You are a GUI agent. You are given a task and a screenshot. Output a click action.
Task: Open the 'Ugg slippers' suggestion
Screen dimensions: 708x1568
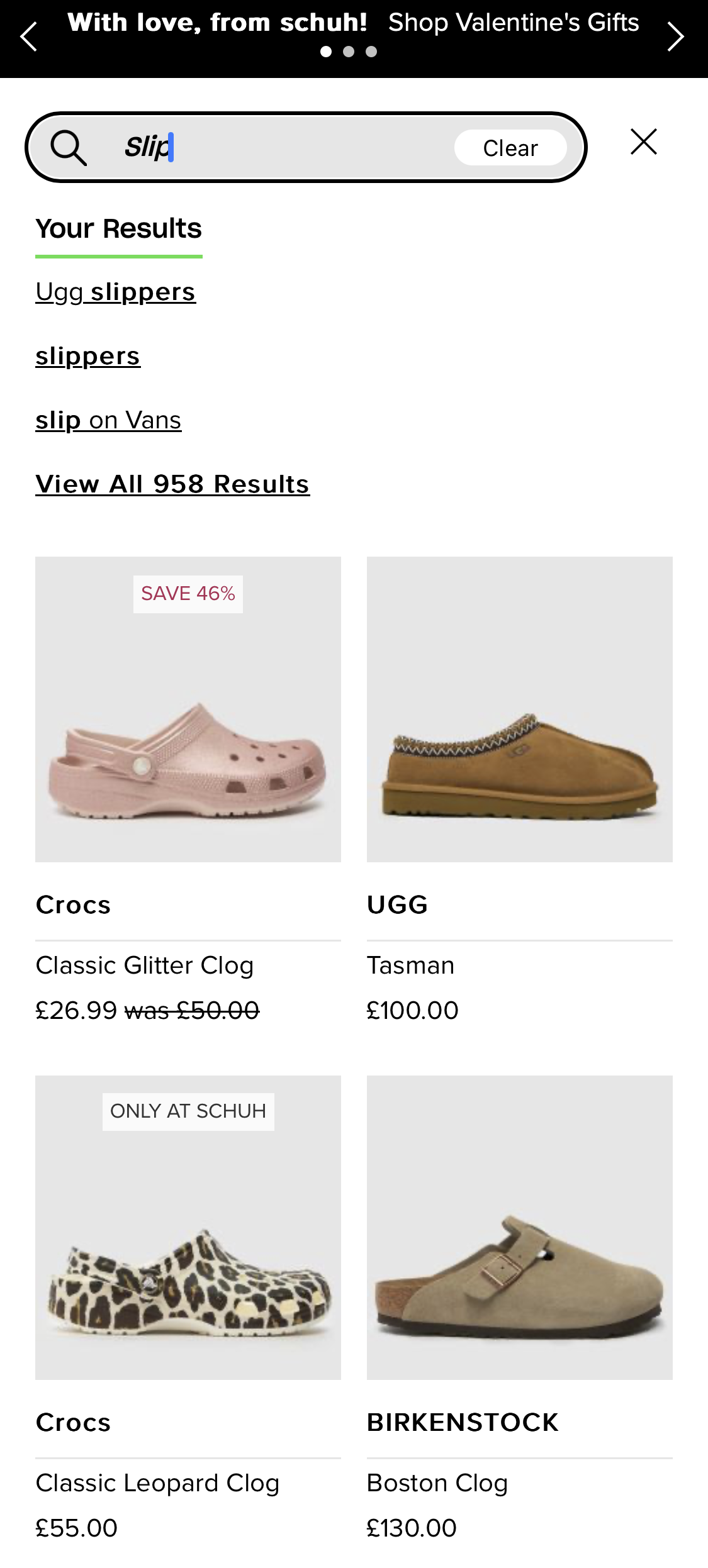[x=115, y=291]
